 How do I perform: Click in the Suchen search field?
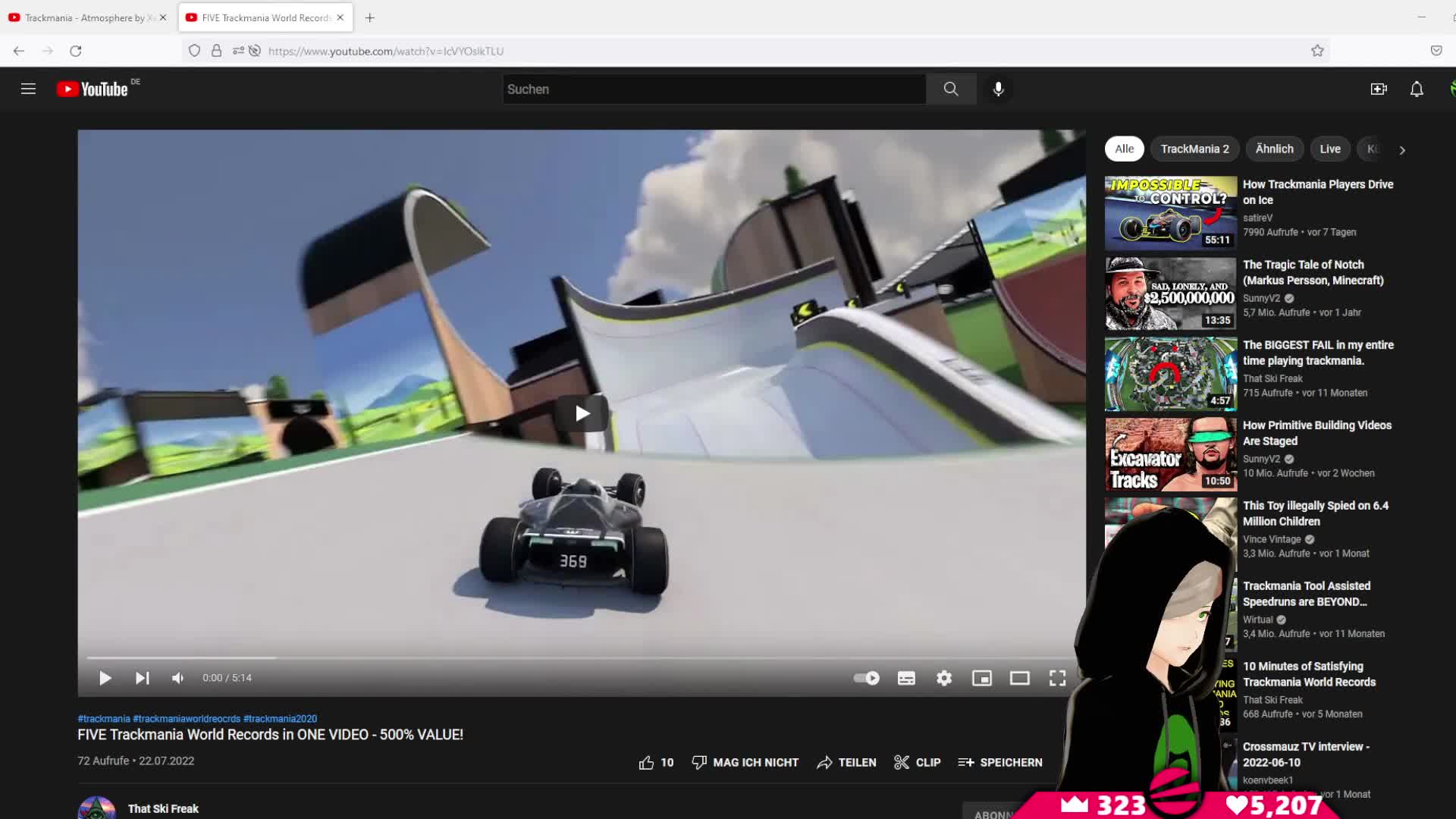714,89
